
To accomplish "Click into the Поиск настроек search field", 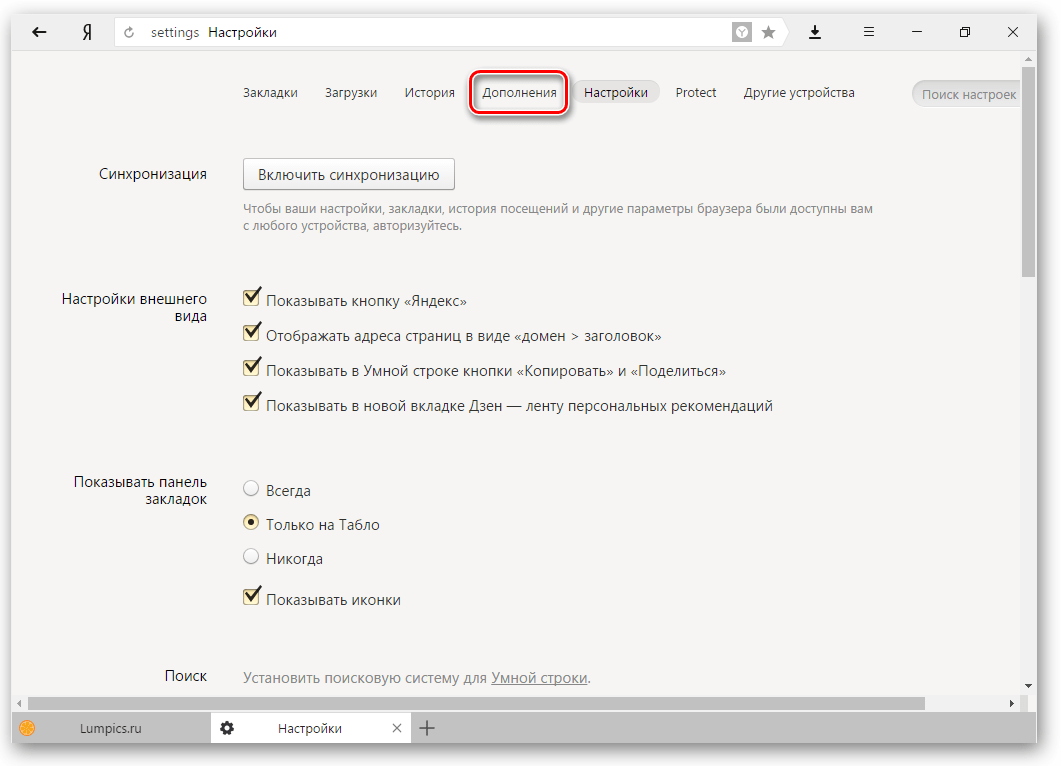I will [x=966, y=94].
